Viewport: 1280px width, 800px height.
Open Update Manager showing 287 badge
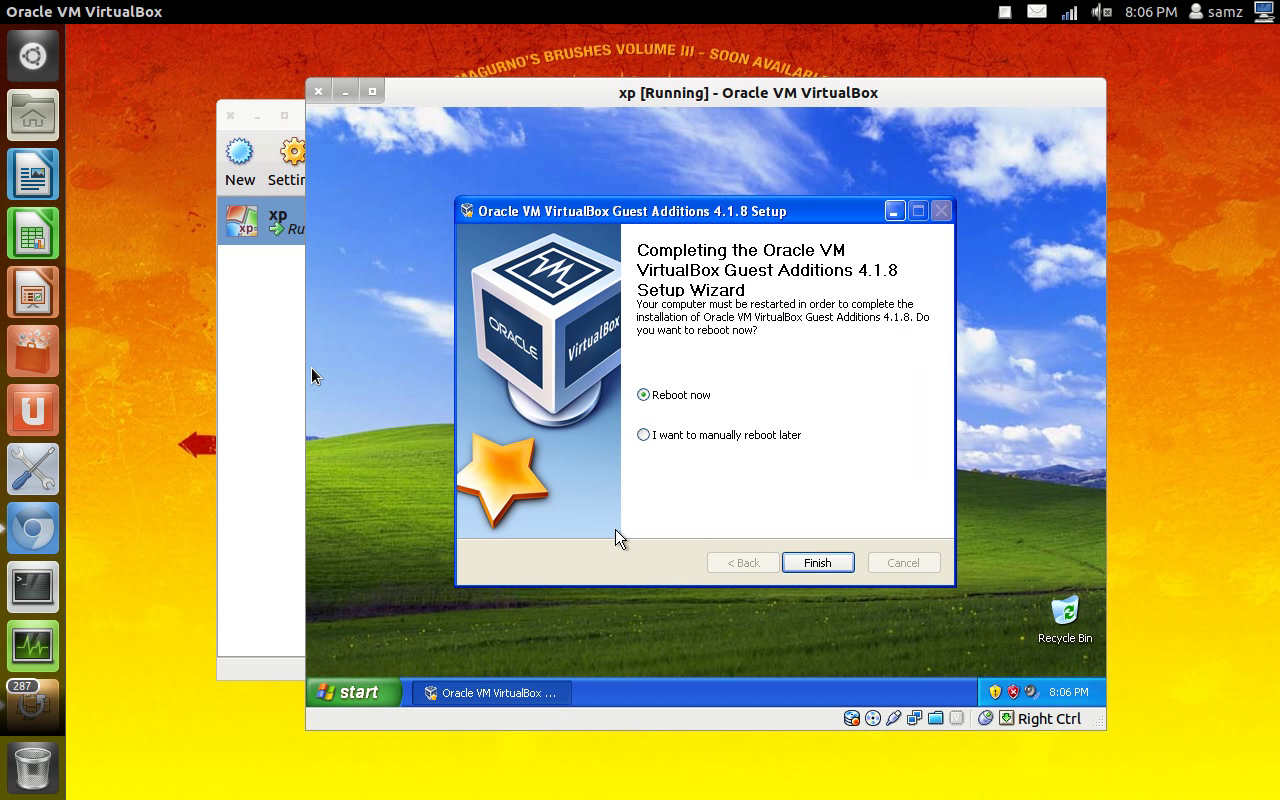(33, 704)
